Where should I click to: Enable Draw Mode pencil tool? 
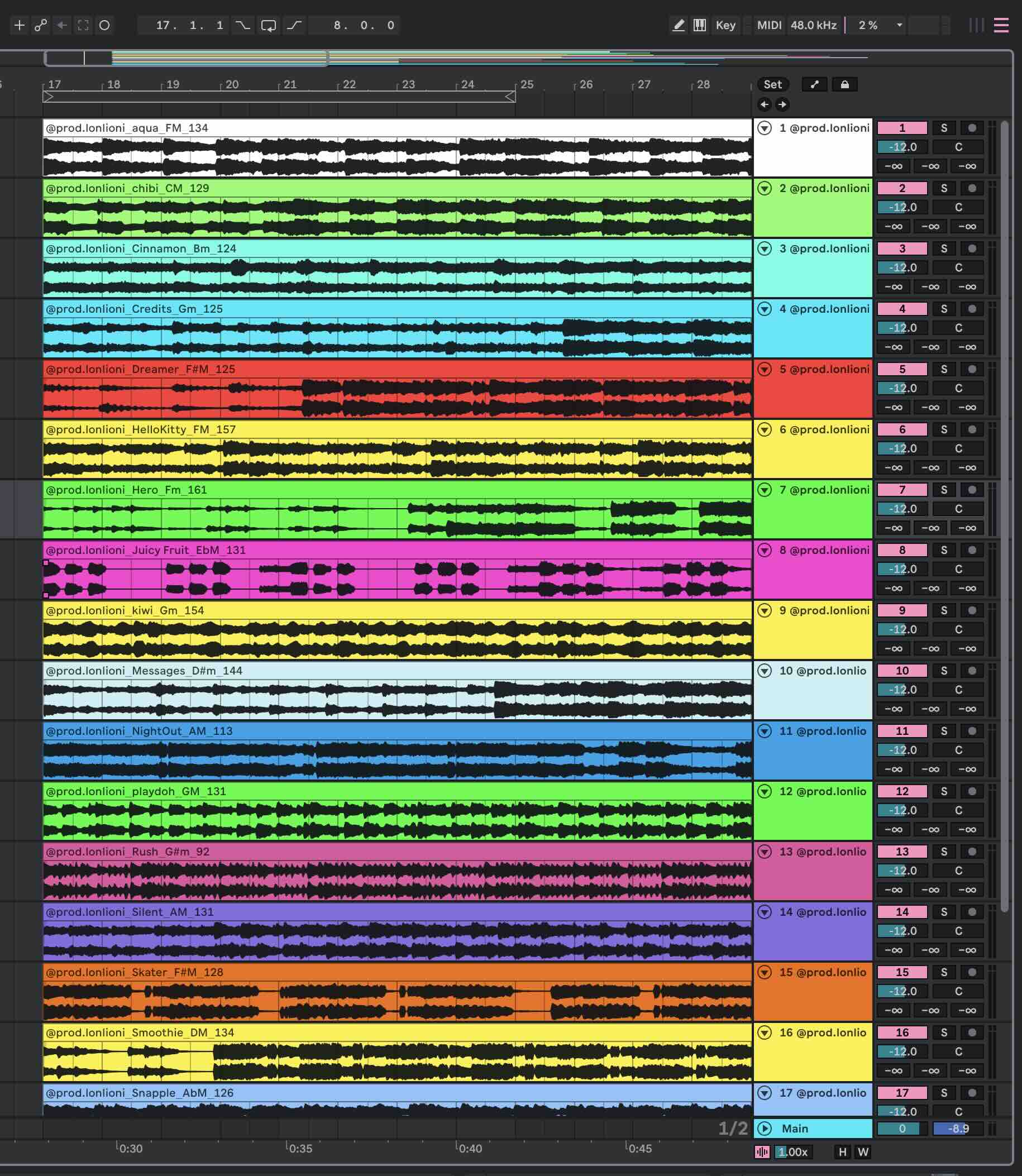pos(678,25)
